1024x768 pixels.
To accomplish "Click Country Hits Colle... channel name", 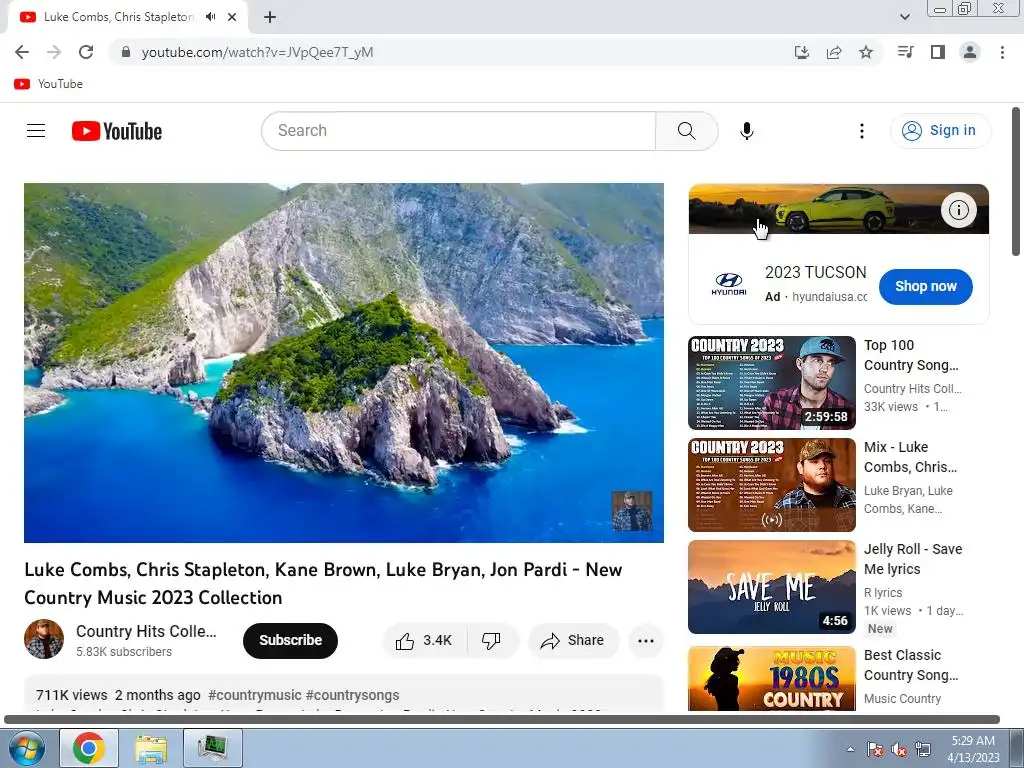I will (146, 632).
